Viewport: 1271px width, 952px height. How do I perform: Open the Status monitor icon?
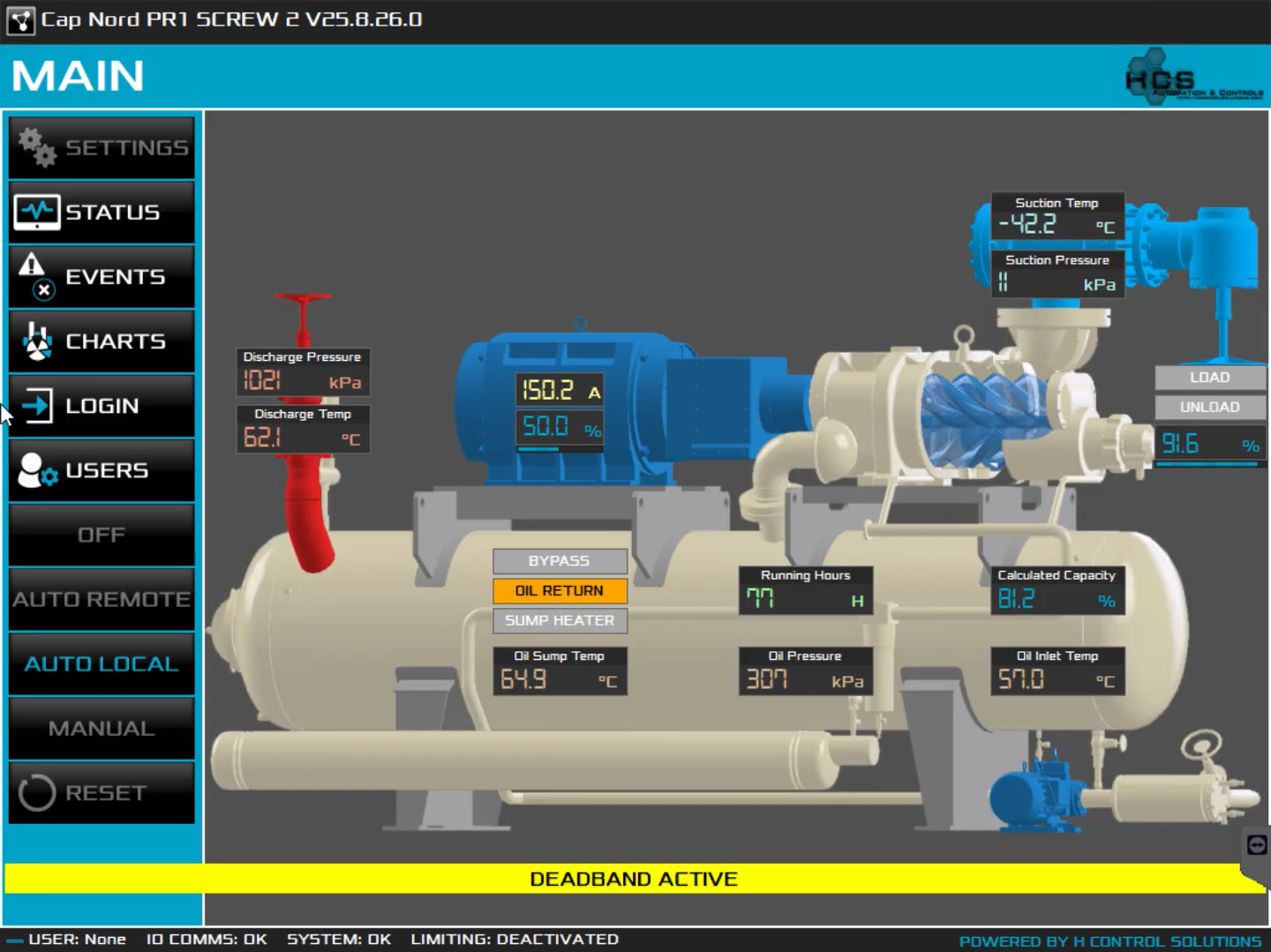37,212
